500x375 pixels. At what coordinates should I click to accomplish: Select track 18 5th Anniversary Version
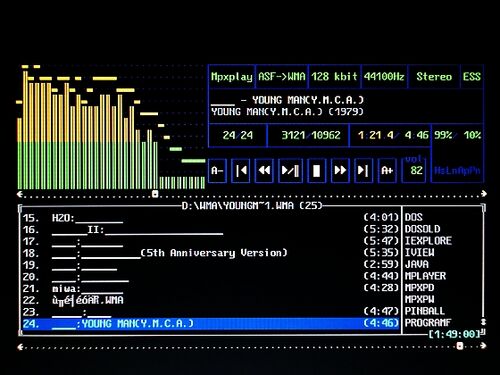pyautogui.click(x=211, y=253)
